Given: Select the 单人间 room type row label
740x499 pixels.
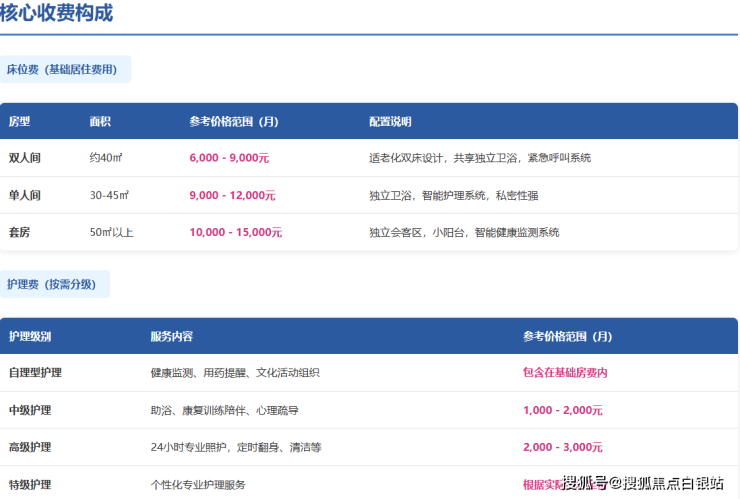Looking at the screenshot, I should point(24,195).
